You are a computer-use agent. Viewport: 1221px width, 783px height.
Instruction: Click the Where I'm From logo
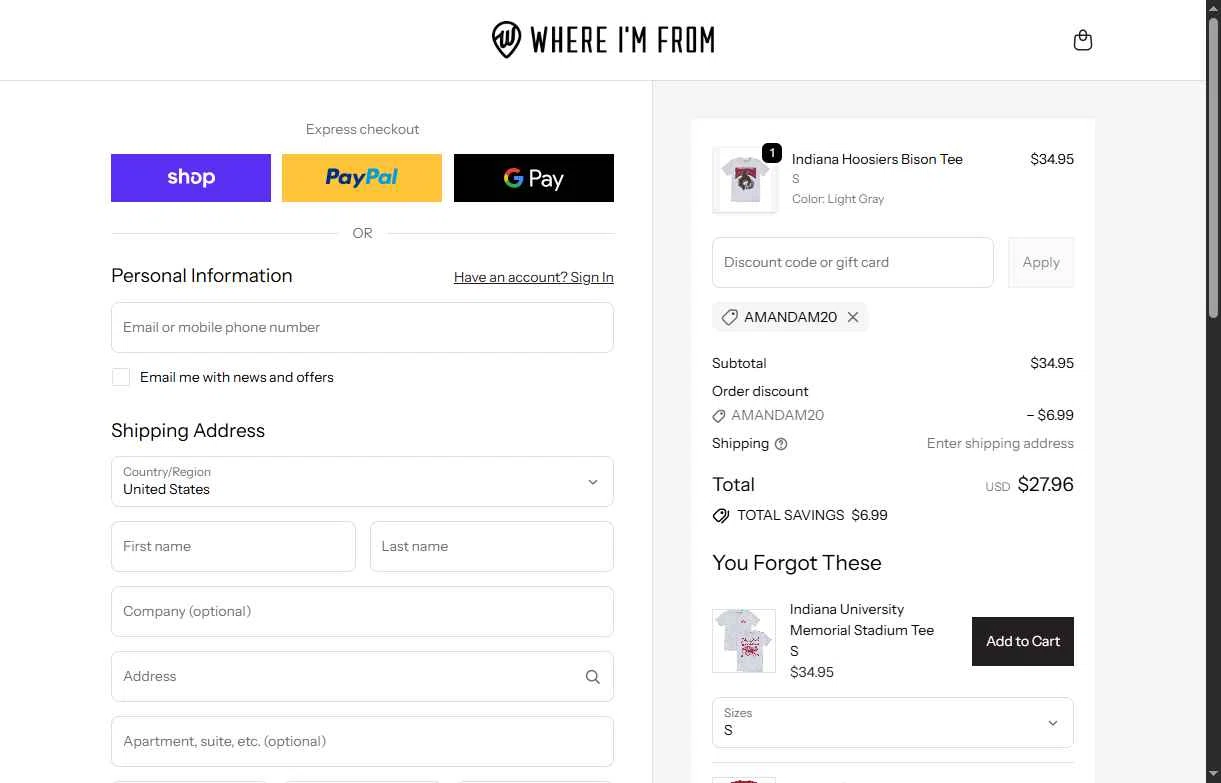tap(603, 40)
